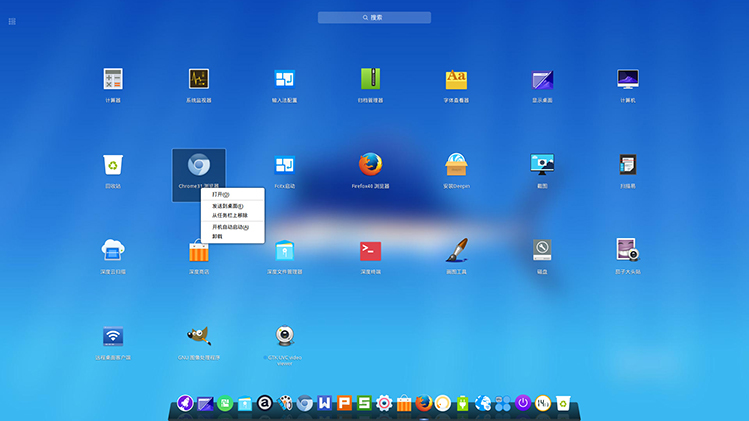
Task: Click the search (搜索) field at top
Action: click(x=374, y=17)
